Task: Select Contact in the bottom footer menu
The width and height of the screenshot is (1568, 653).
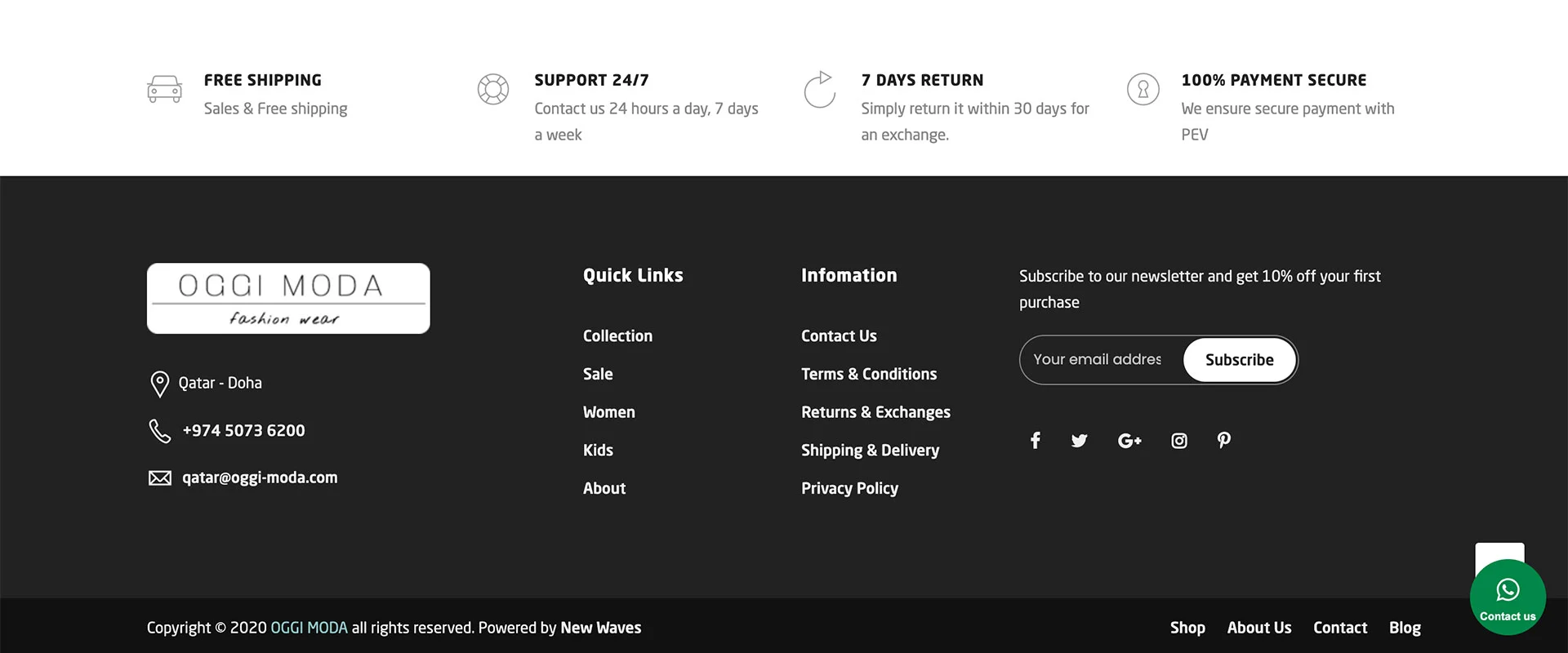Action: coord(1340,628)
